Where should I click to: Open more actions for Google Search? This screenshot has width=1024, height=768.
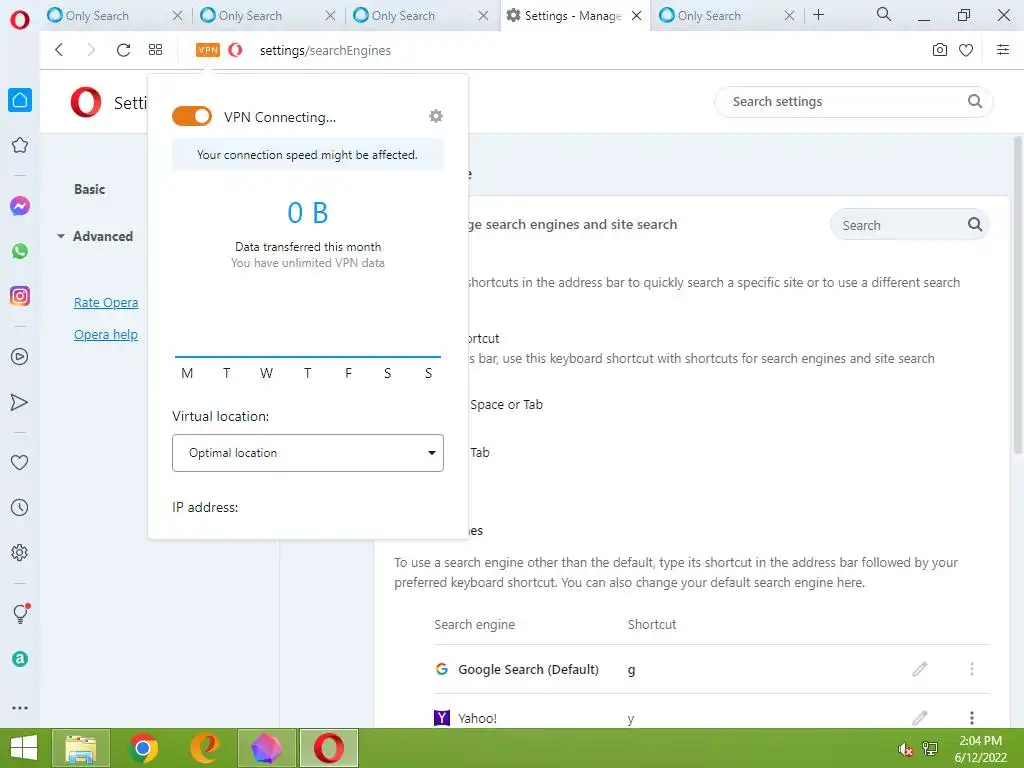tap(972, 669)
